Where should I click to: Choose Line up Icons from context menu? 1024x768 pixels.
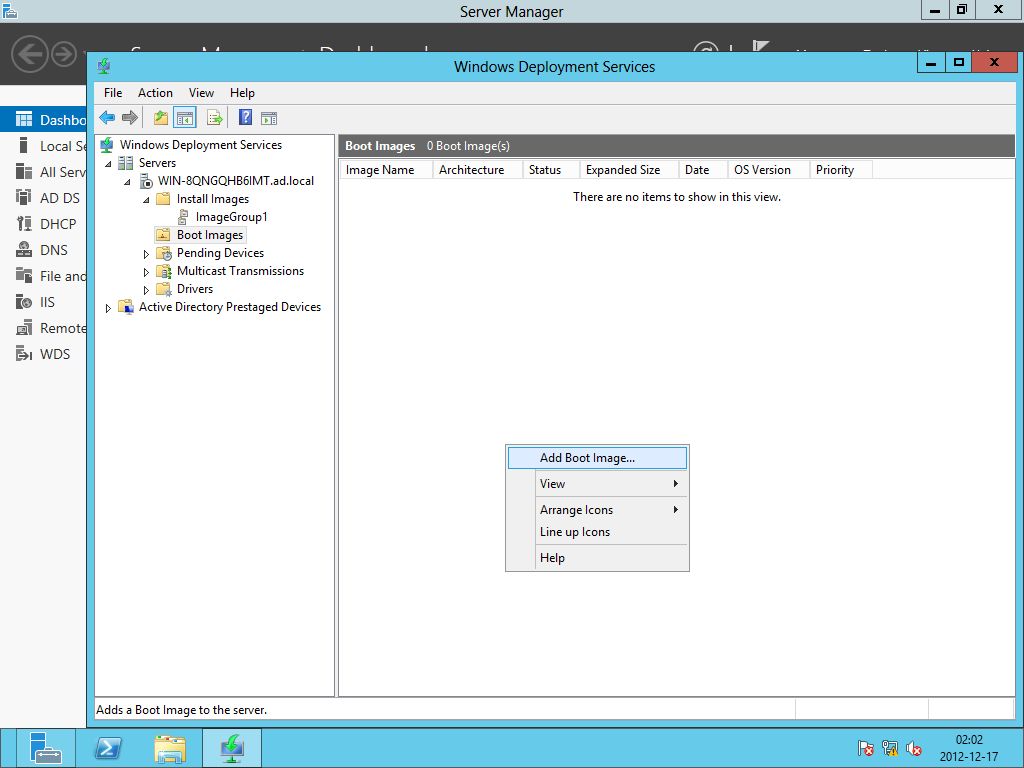pos(597,532)
